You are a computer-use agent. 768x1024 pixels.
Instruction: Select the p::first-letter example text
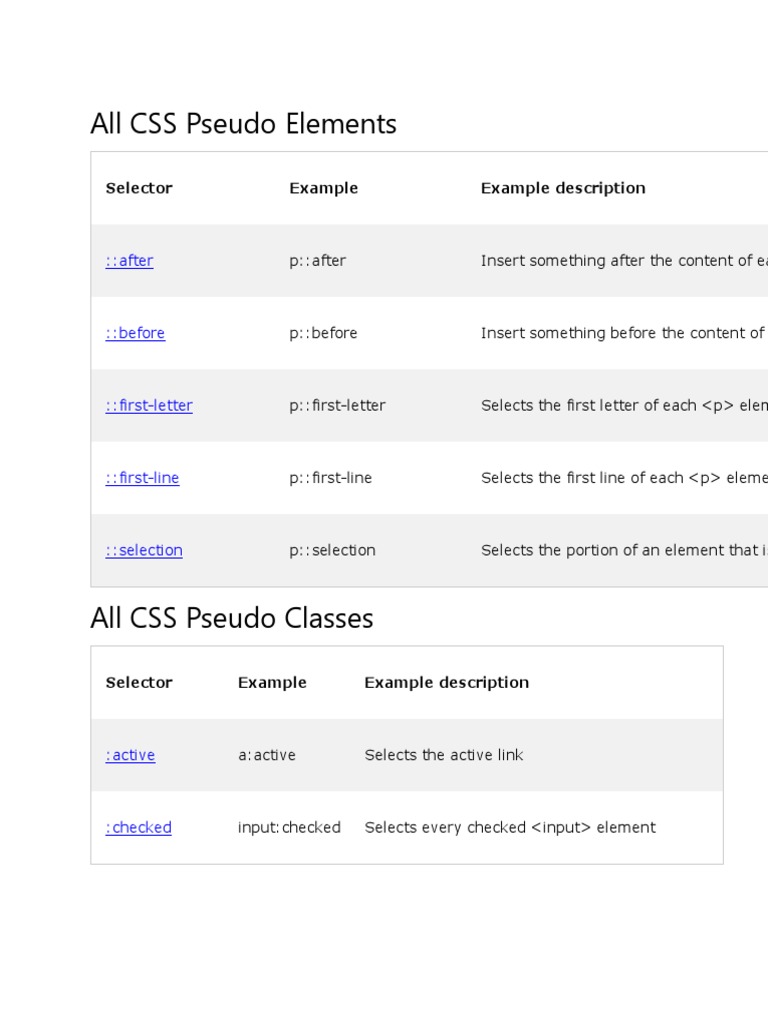pyautogui.click(x=337, y=406)
